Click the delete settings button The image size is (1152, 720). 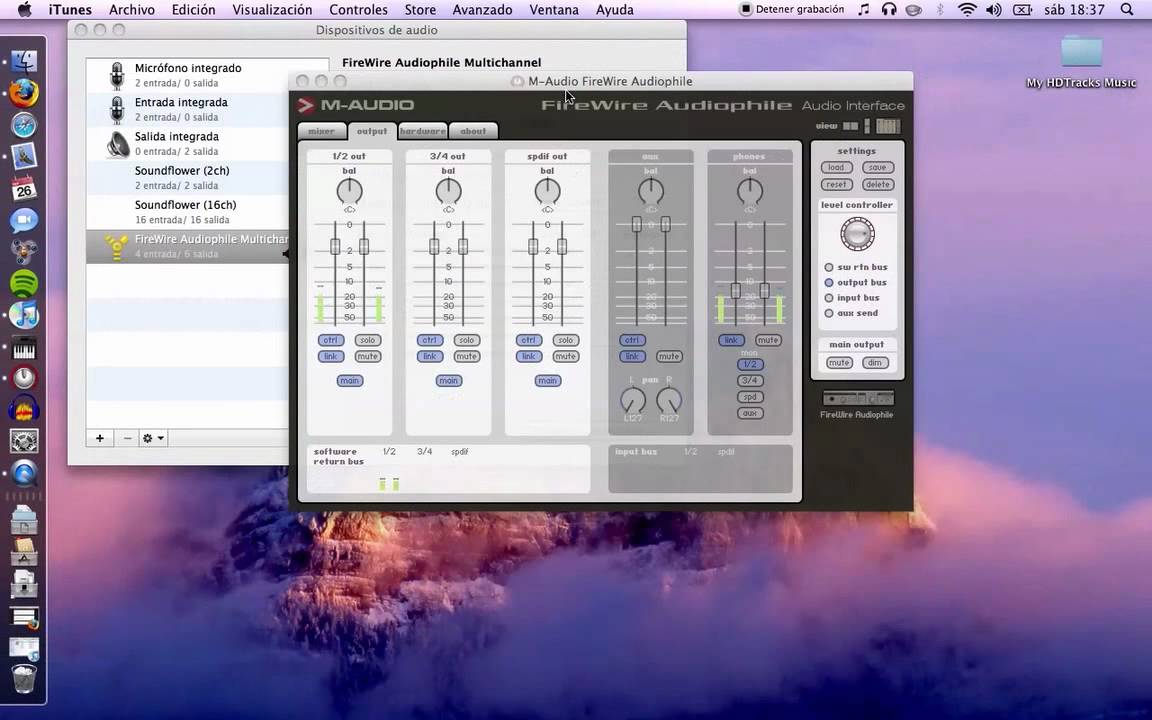[x=877, y=184]
